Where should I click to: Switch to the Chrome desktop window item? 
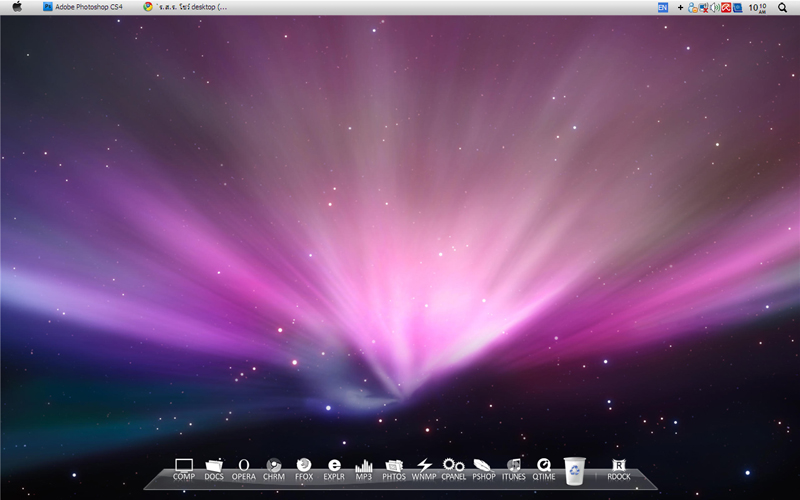point(185,7)
